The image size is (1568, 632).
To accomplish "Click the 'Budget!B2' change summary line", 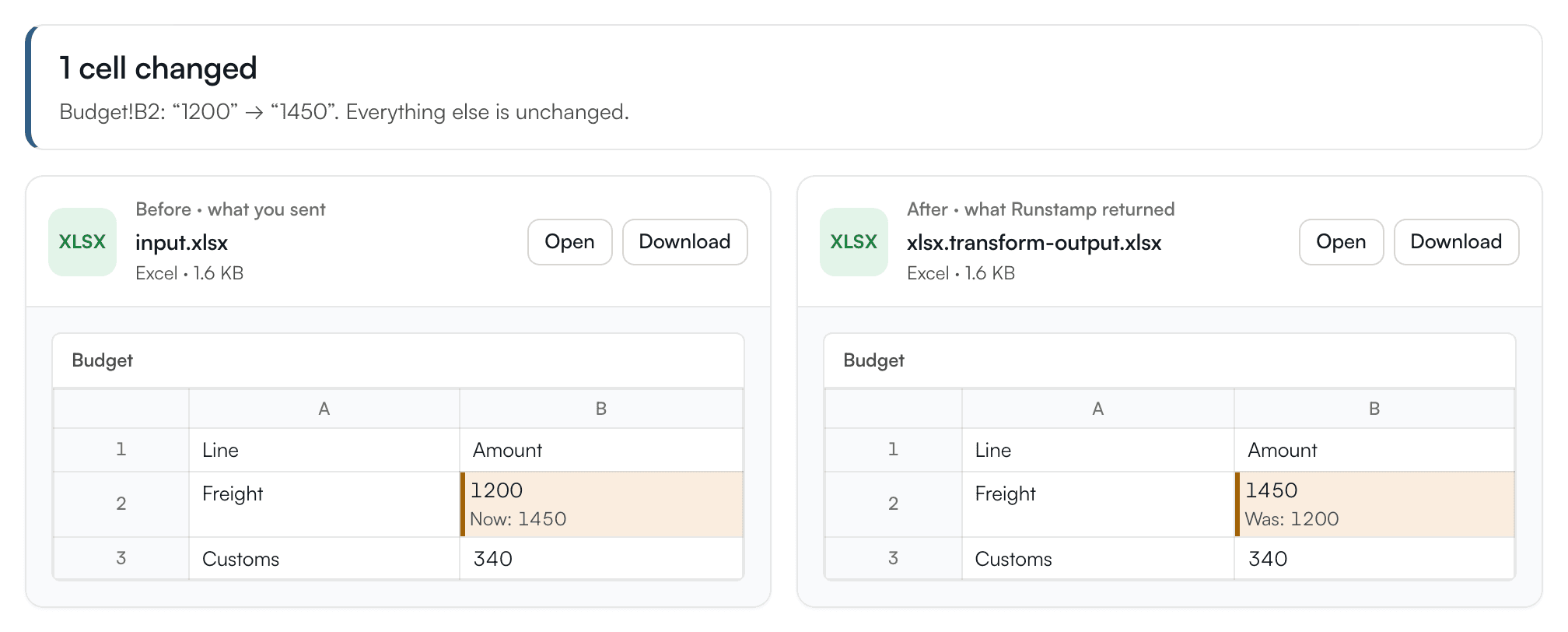I will (345, 112).
